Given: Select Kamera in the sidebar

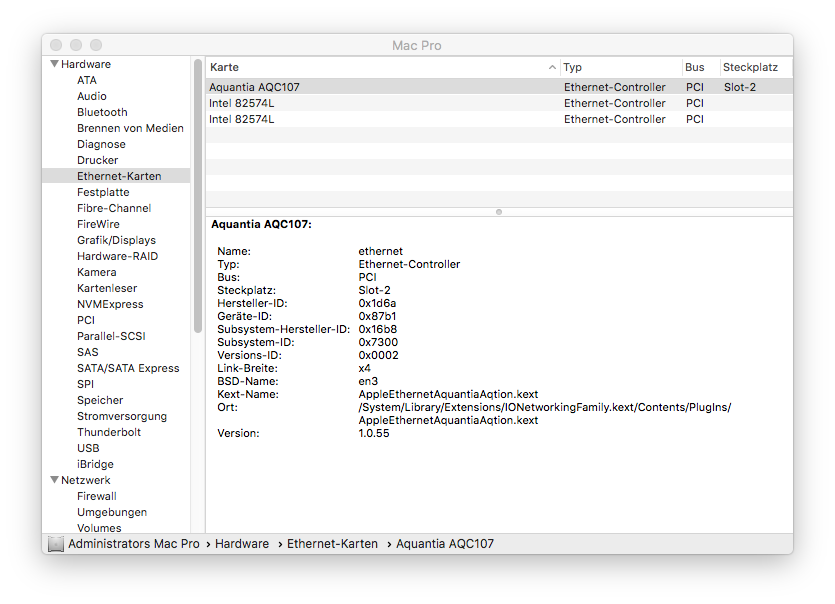Looking at the screenshot, I should pos(96,272).
